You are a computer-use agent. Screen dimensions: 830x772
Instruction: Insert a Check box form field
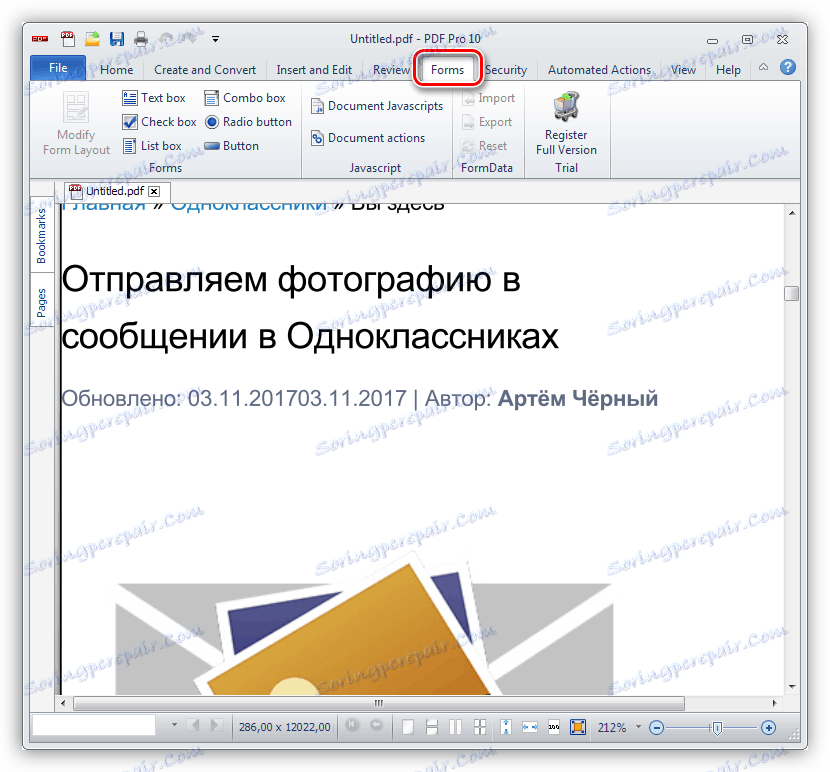[x=159, y=122]
